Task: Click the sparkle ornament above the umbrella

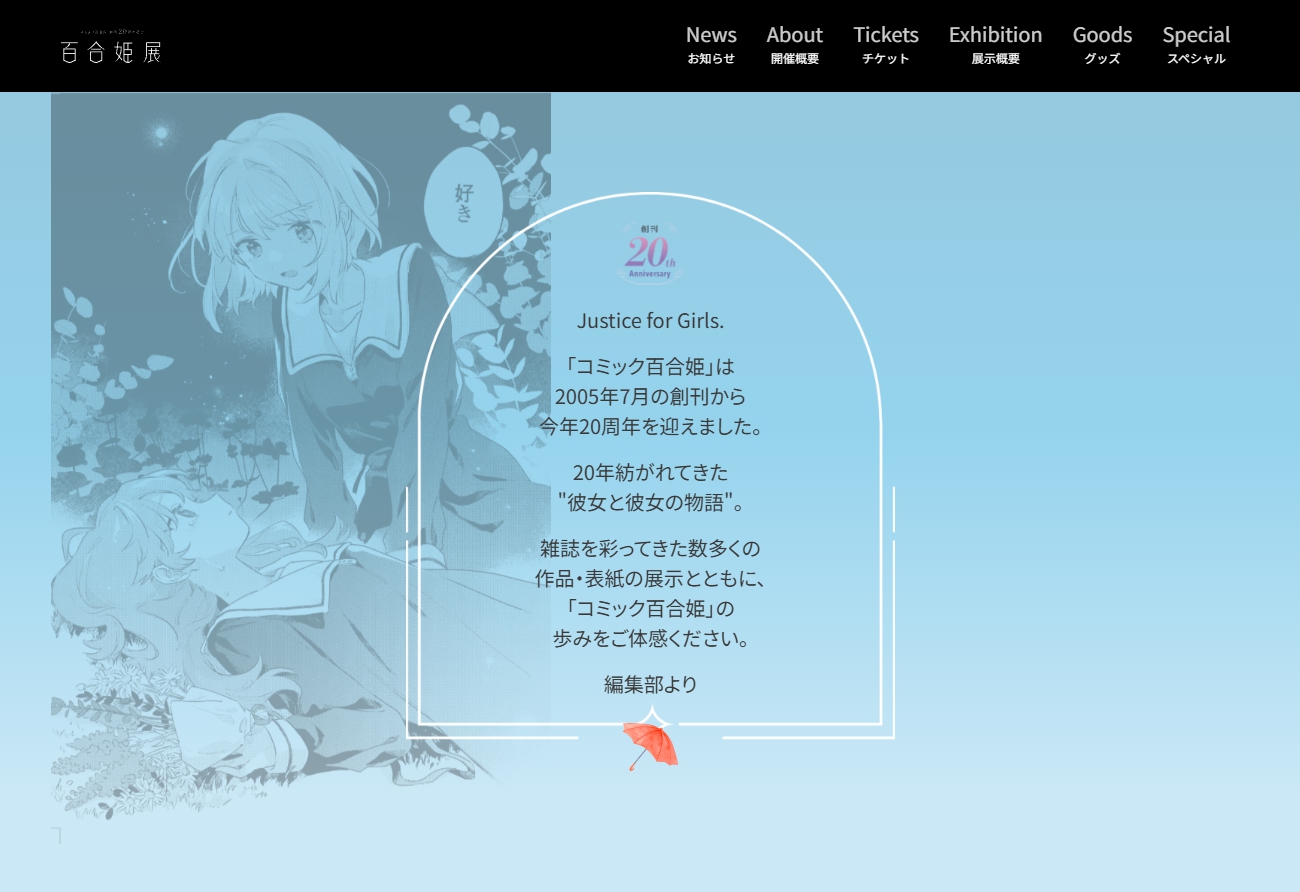Action: [x=653, y=716]
